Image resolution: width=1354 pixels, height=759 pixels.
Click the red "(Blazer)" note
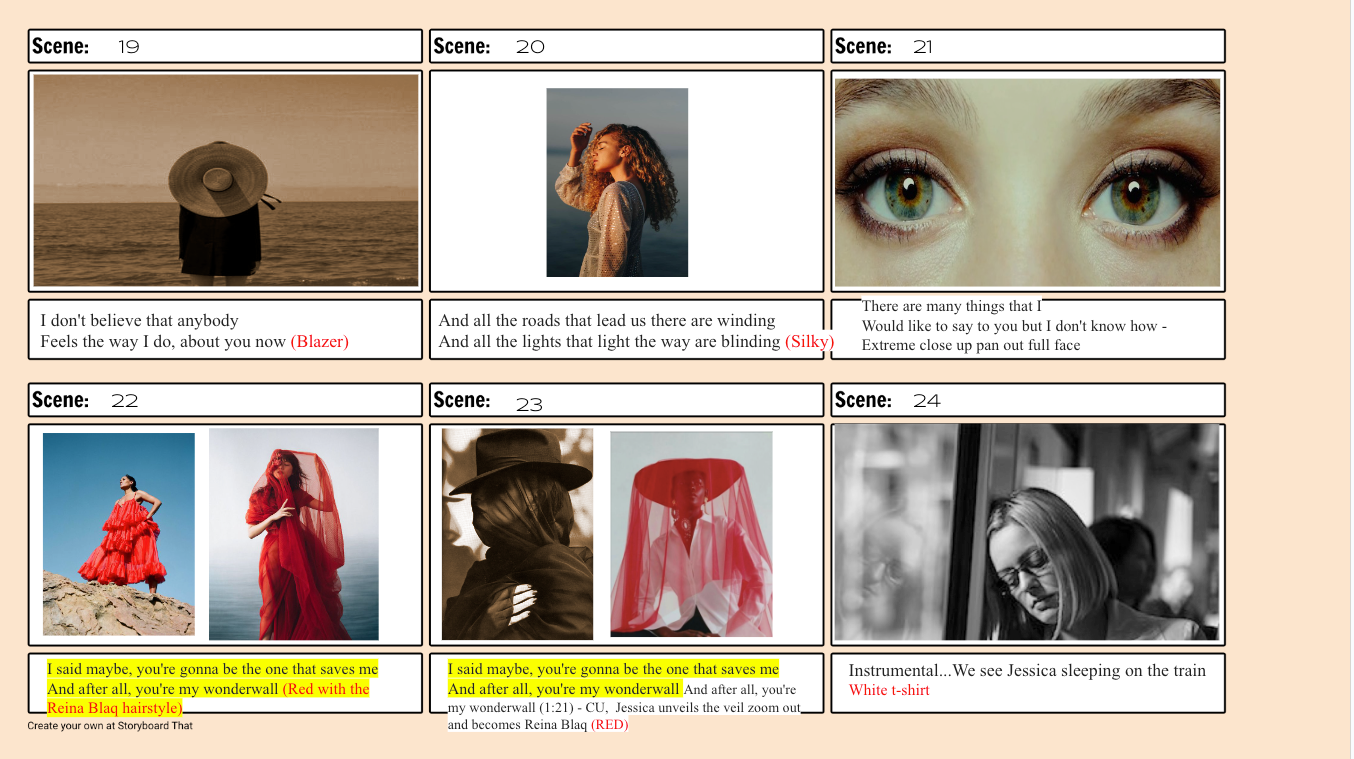[320, 342]
